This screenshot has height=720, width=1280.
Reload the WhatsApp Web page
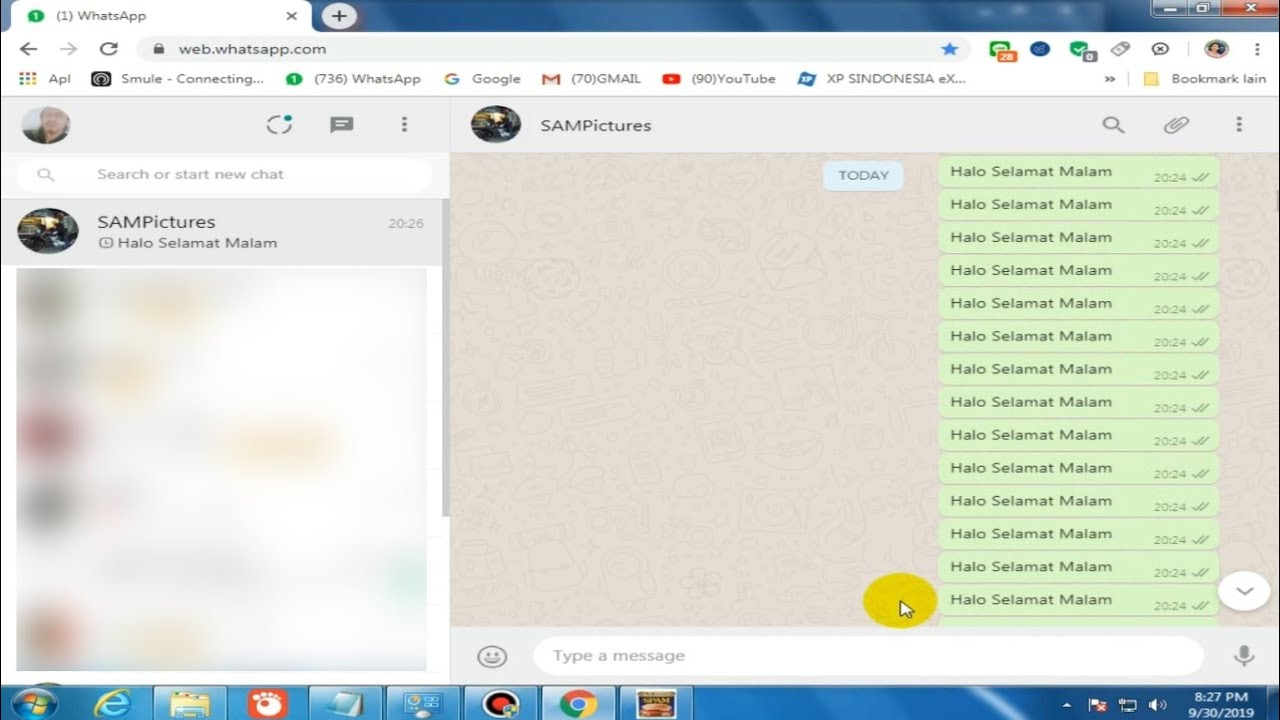pos(109,49)
